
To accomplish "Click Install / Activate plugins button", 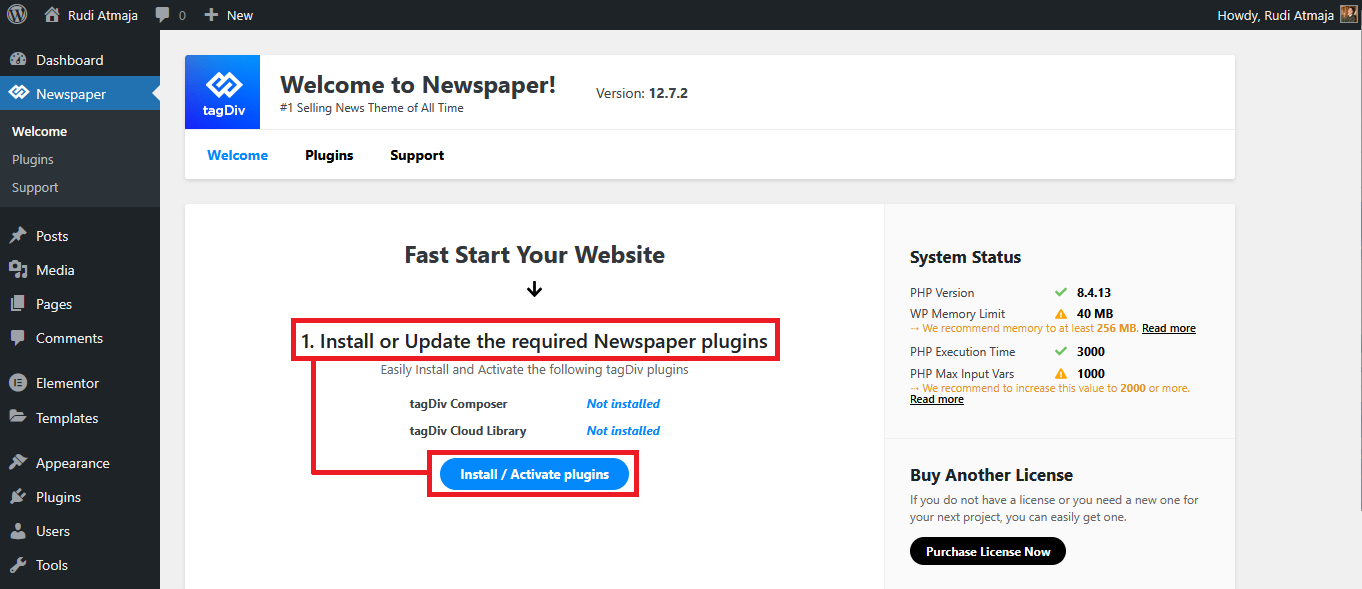I will (x=534, y=474).
